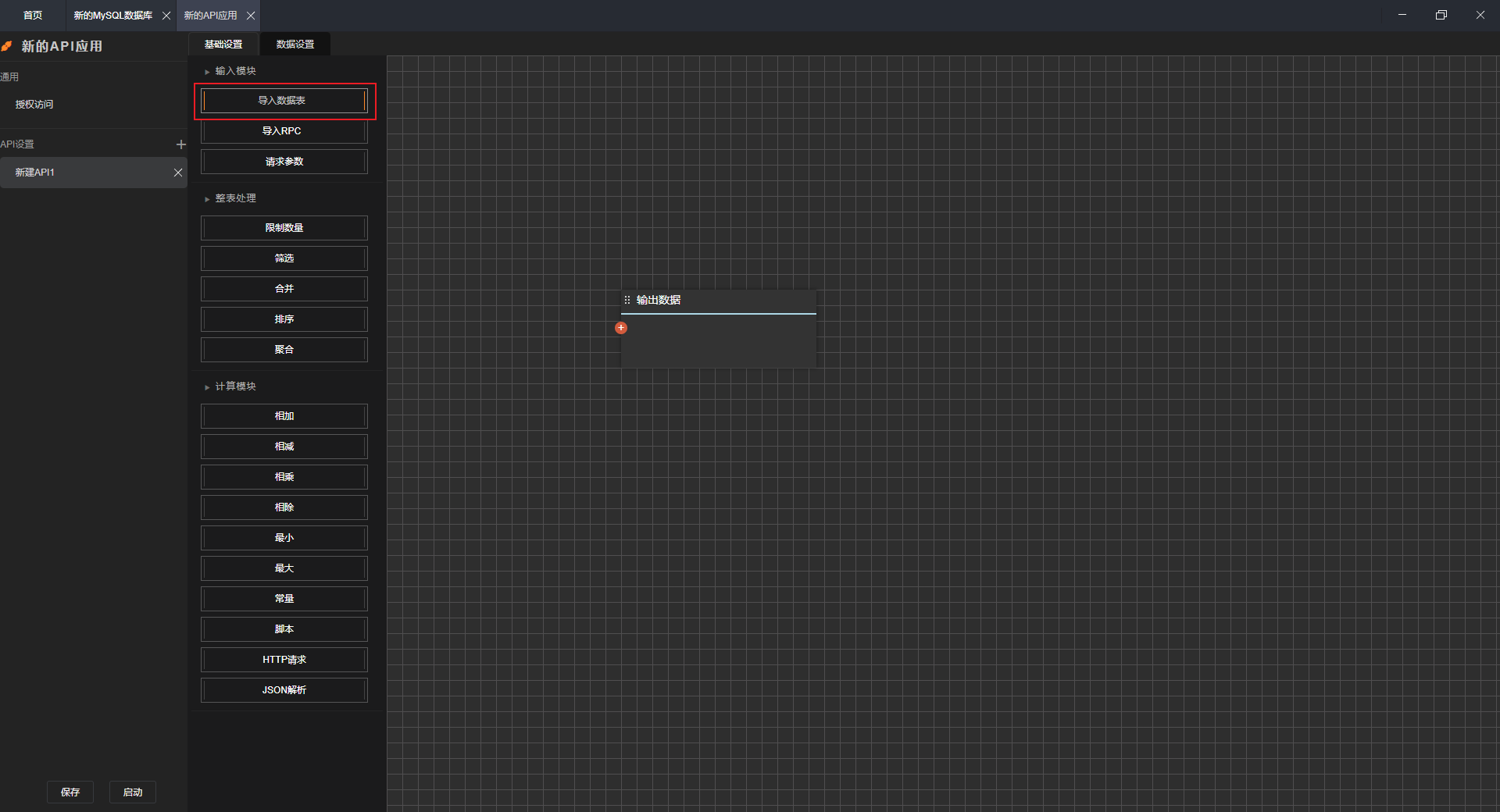Click the 新的API应用 heading in sidebar

pos(62,46)
